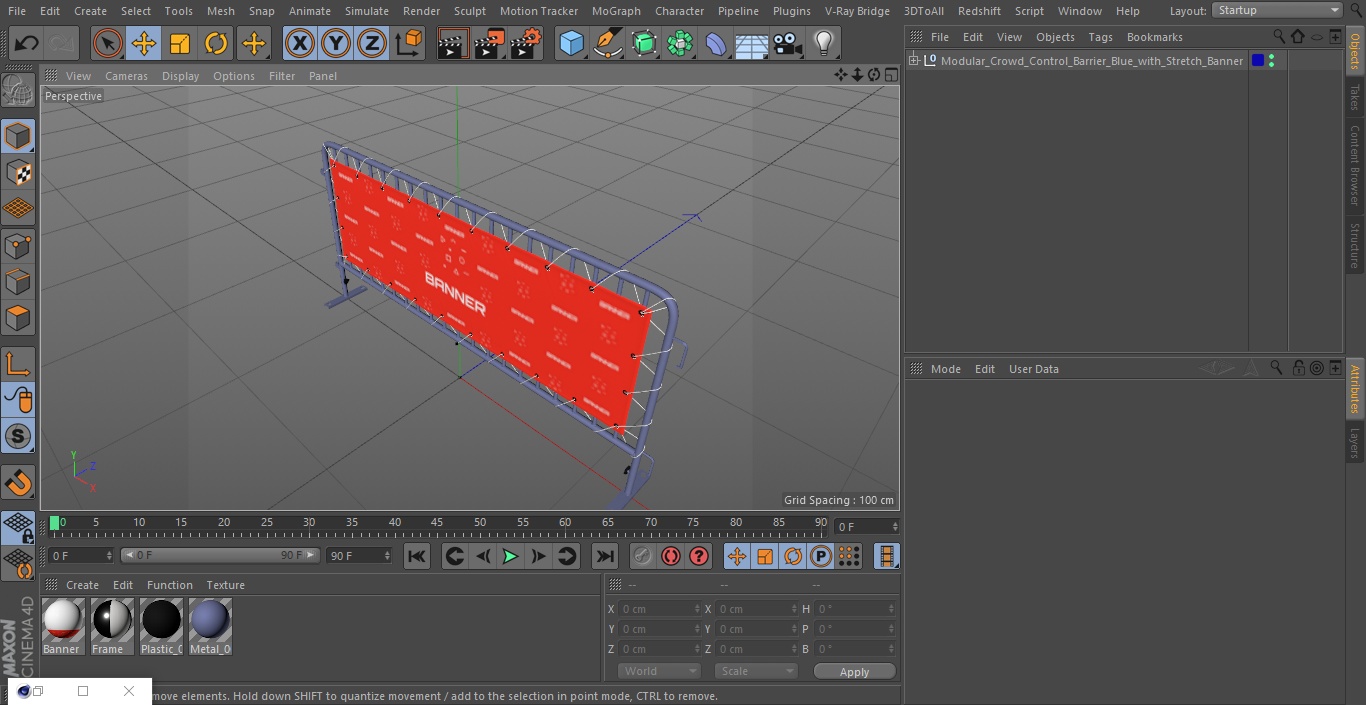
Task: Open the Layout Startup dropdown
Action: click(x=1278, y=10)
